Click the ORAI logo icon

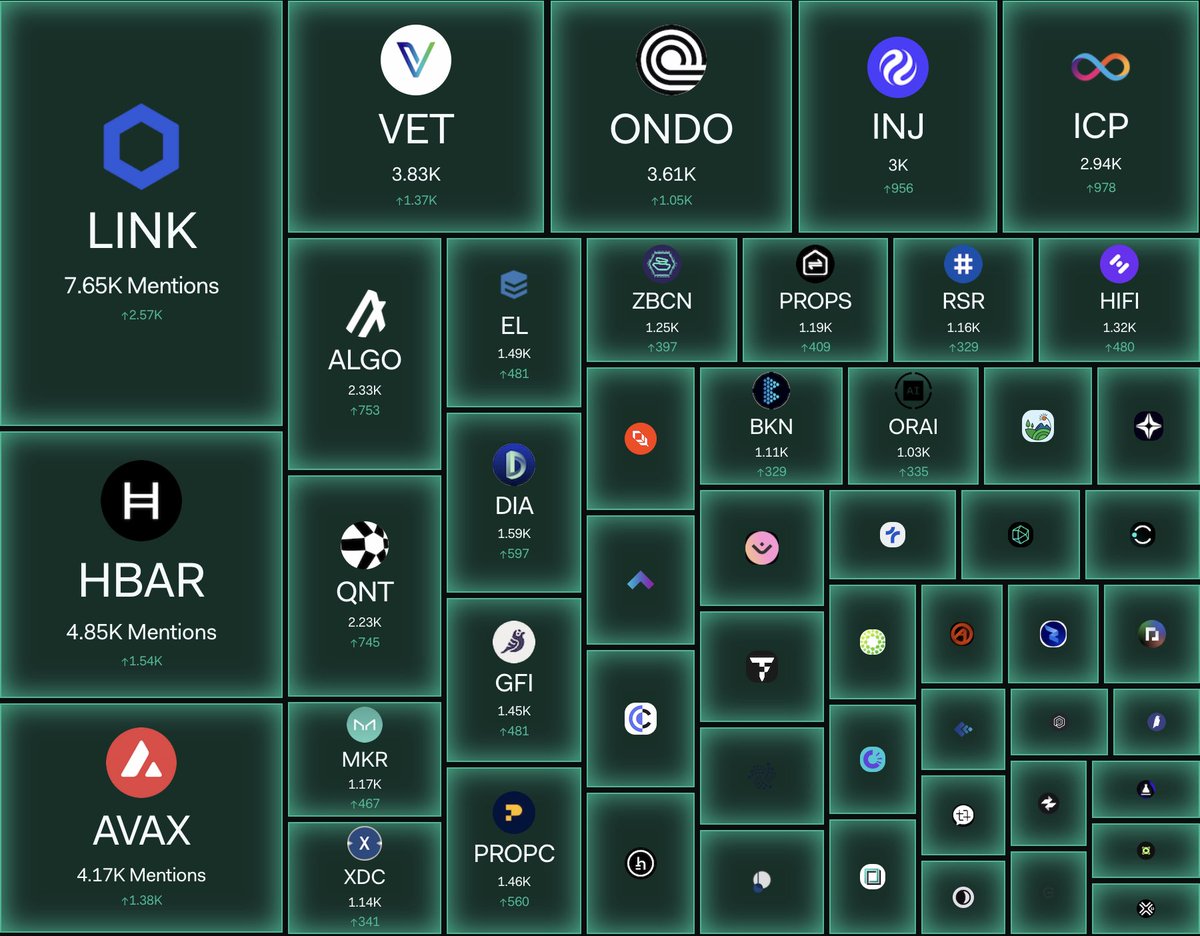pyautogui.click(x=913, y=392)
